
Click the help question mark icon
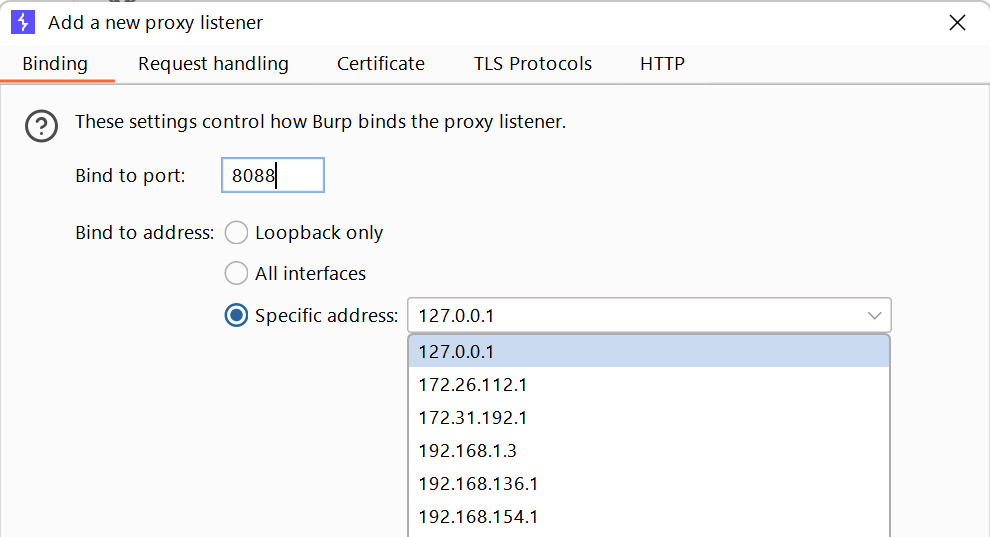(41, 126)
